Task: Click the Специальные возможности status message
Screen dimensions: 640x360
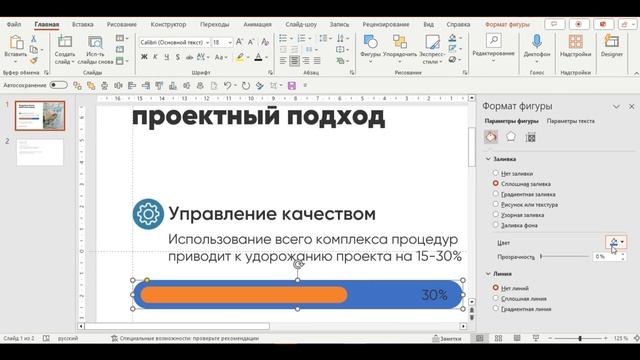Action: click(185, 338)
